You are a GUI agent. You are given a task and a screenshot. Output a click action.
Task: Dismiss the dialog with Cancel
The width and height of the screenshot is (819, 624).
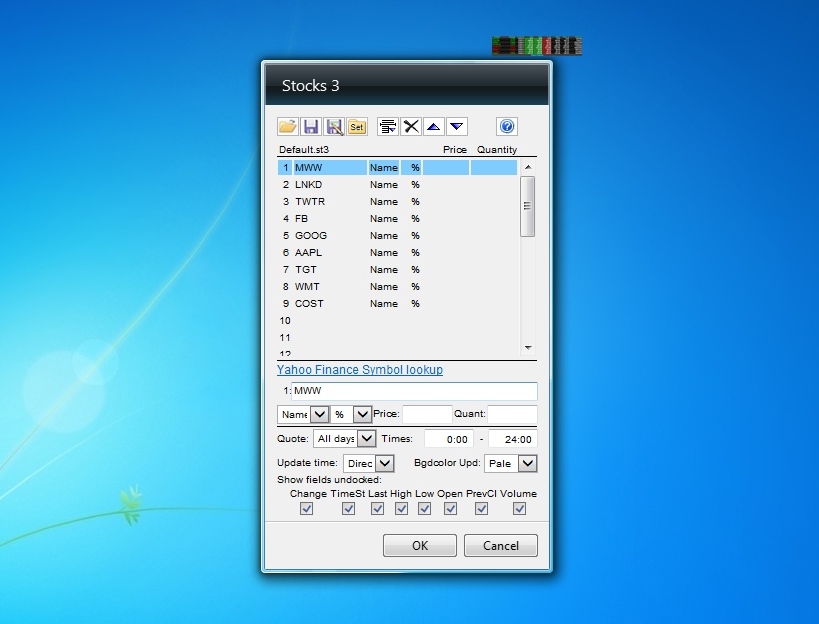[x=500, y=546]
